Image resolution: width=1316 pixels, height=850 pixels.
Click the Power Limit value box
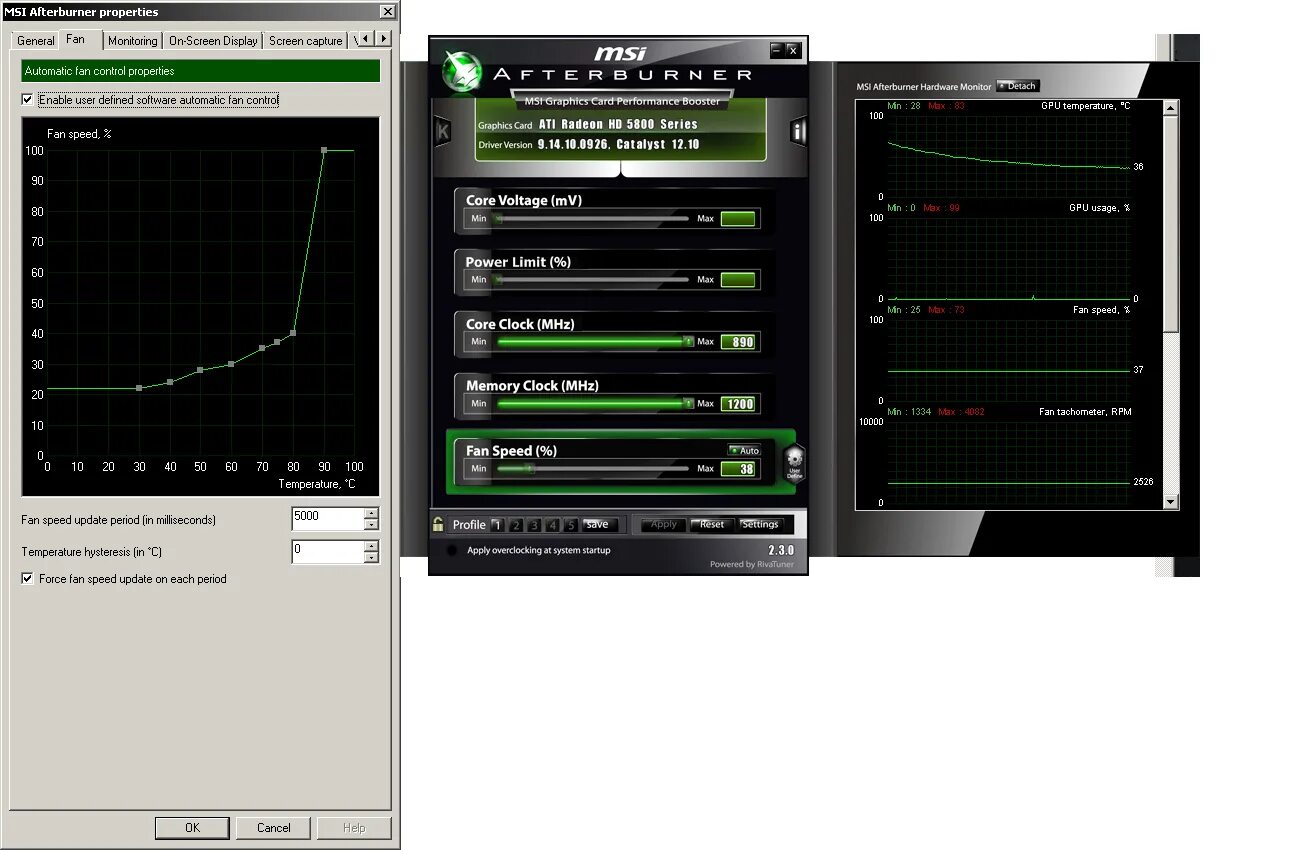[738, 280]
